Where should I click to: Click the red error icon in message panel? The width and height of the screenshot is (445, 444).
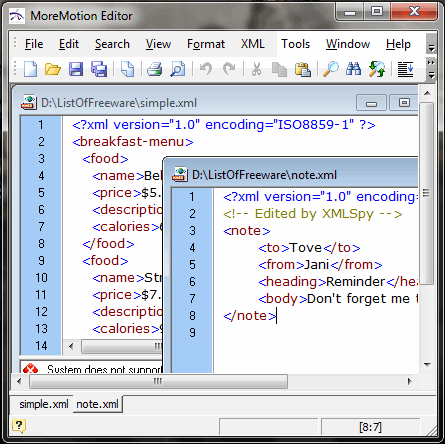click(30, 368)
